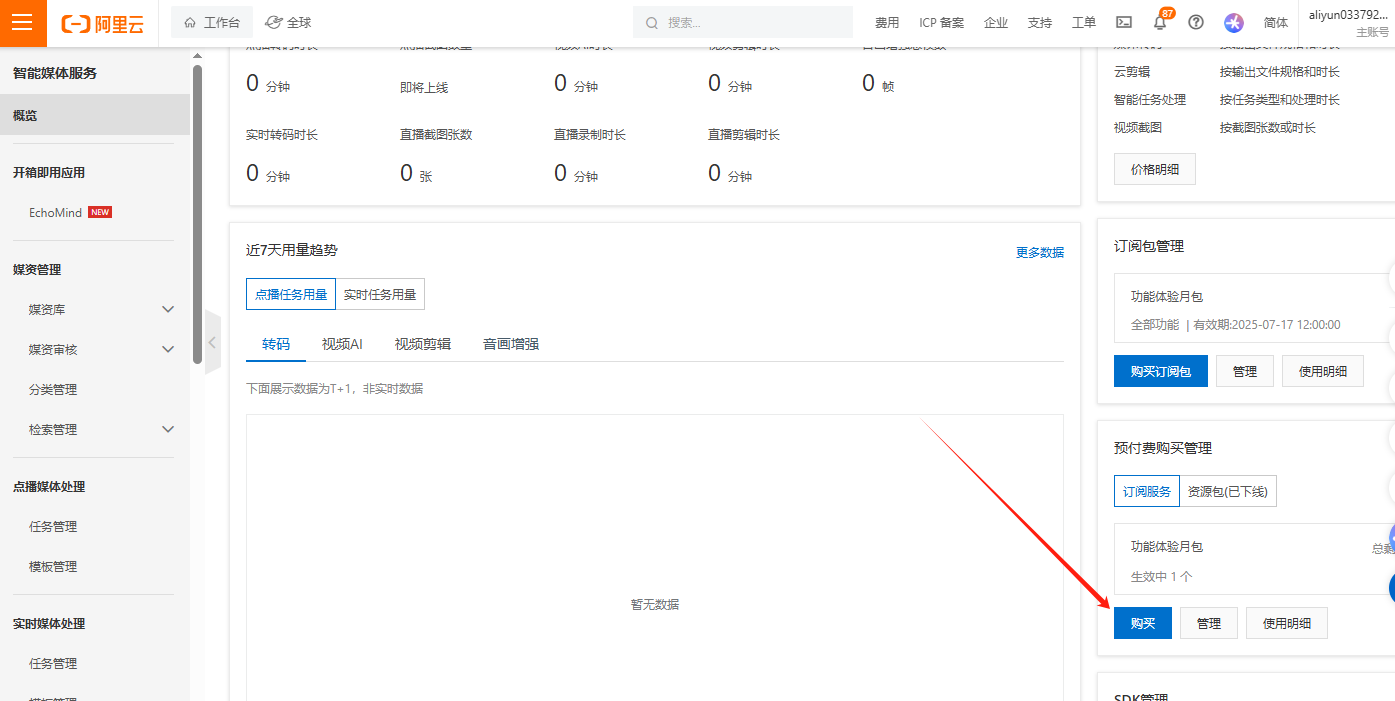
Task: Click the 暂无数据 placeholder text
Action: click(655, 604)
